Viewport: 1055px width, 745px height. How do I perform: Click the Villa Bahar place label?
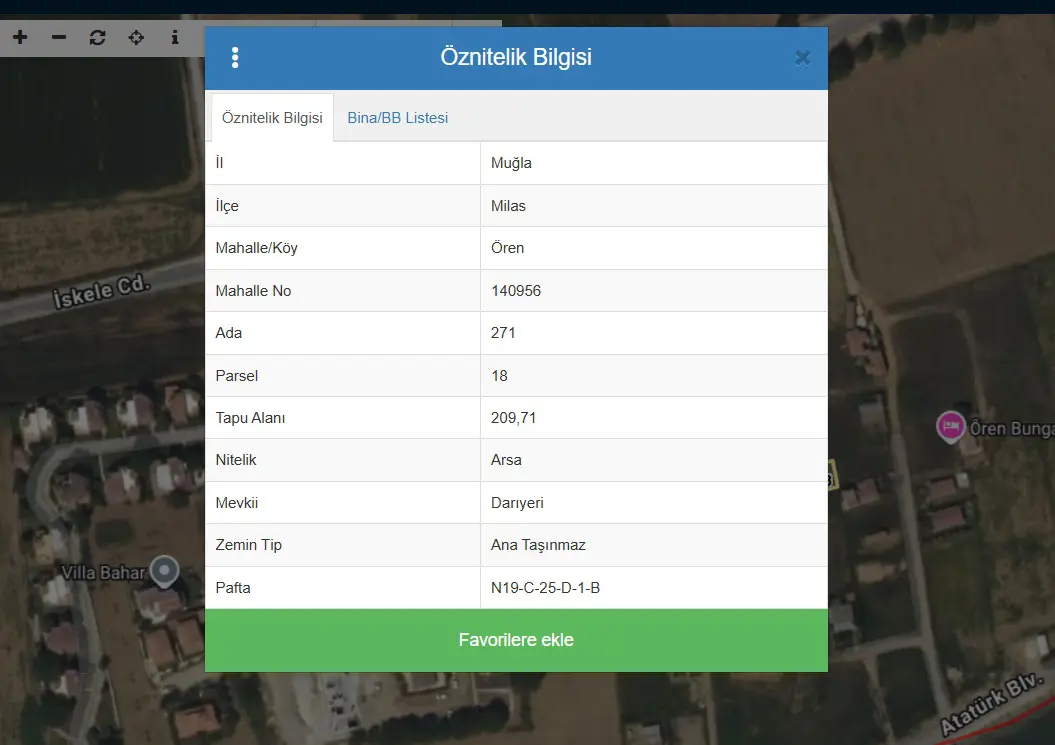tap(103, 573)
